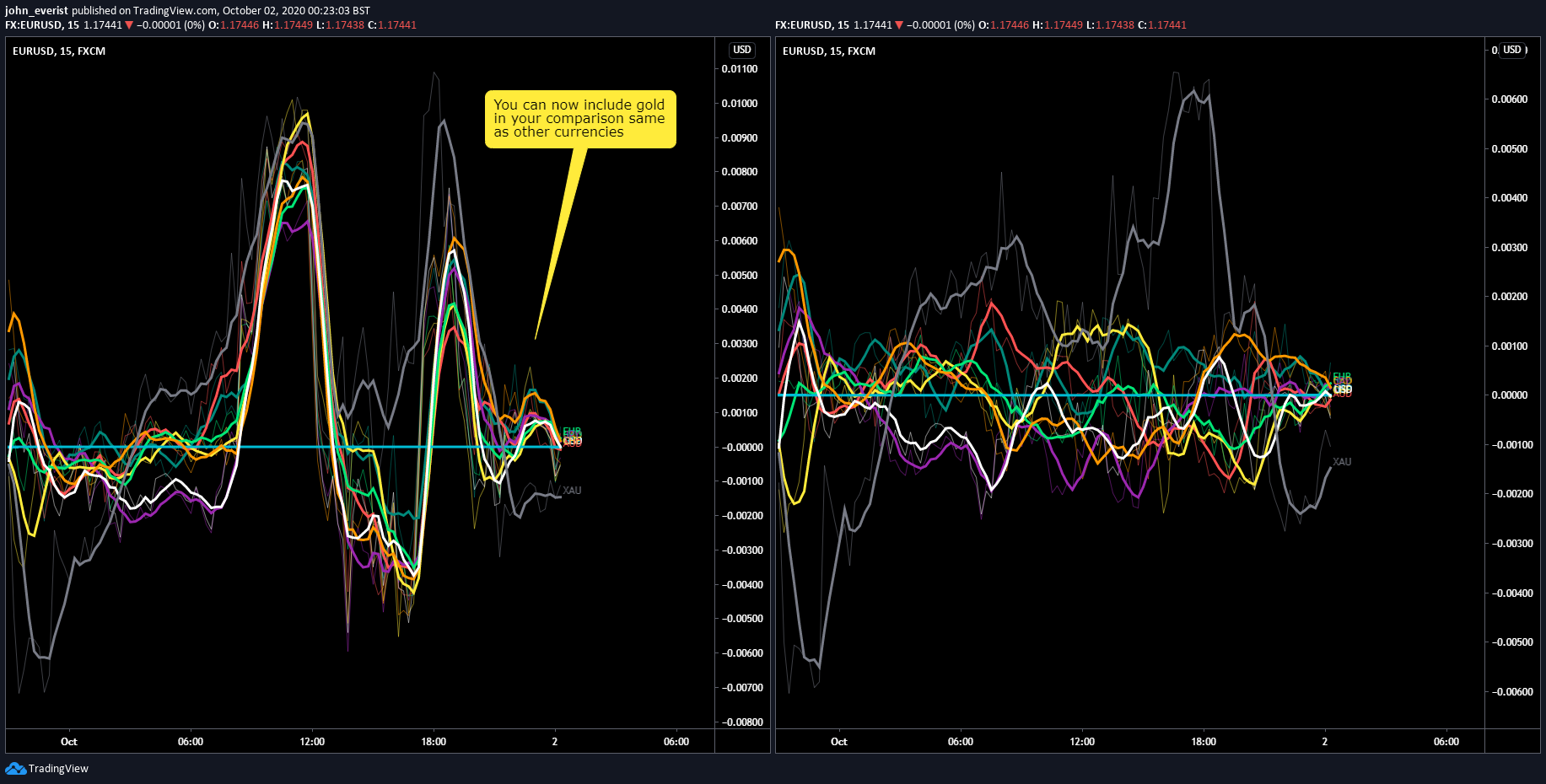This screenshot has height=784, width=1546.
Task: Click the XAU line label on right chart
Action: point(1342,462)
